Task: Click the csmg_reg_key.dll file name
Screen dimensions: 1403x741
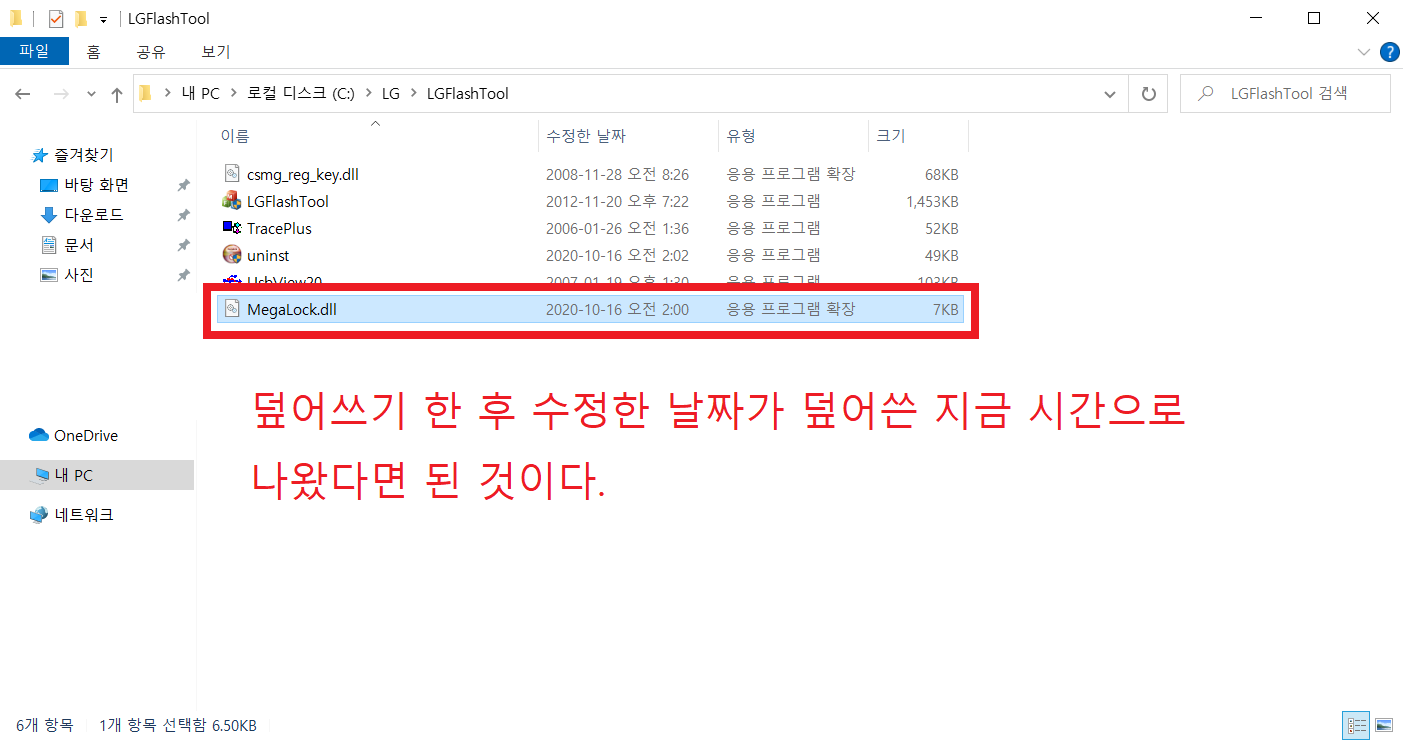Action: (x=302, y=174)
